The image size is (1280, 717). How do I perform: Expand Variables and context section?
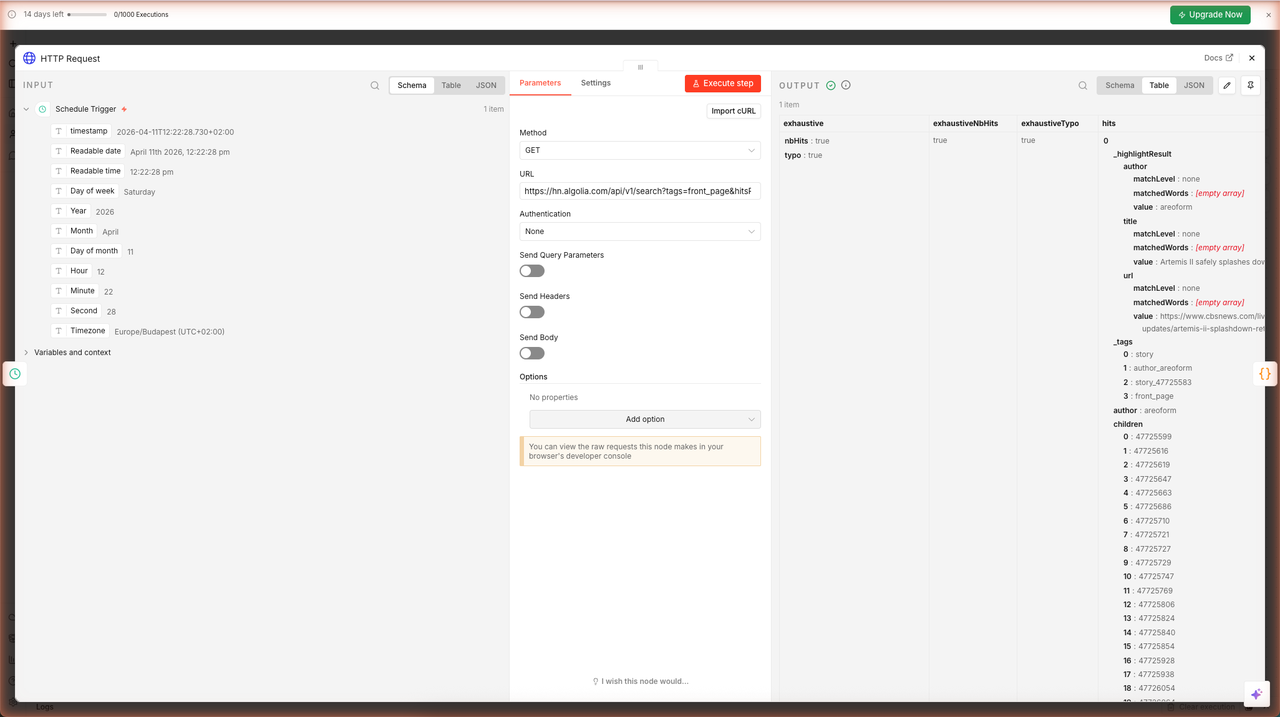(x=72, y=353)
